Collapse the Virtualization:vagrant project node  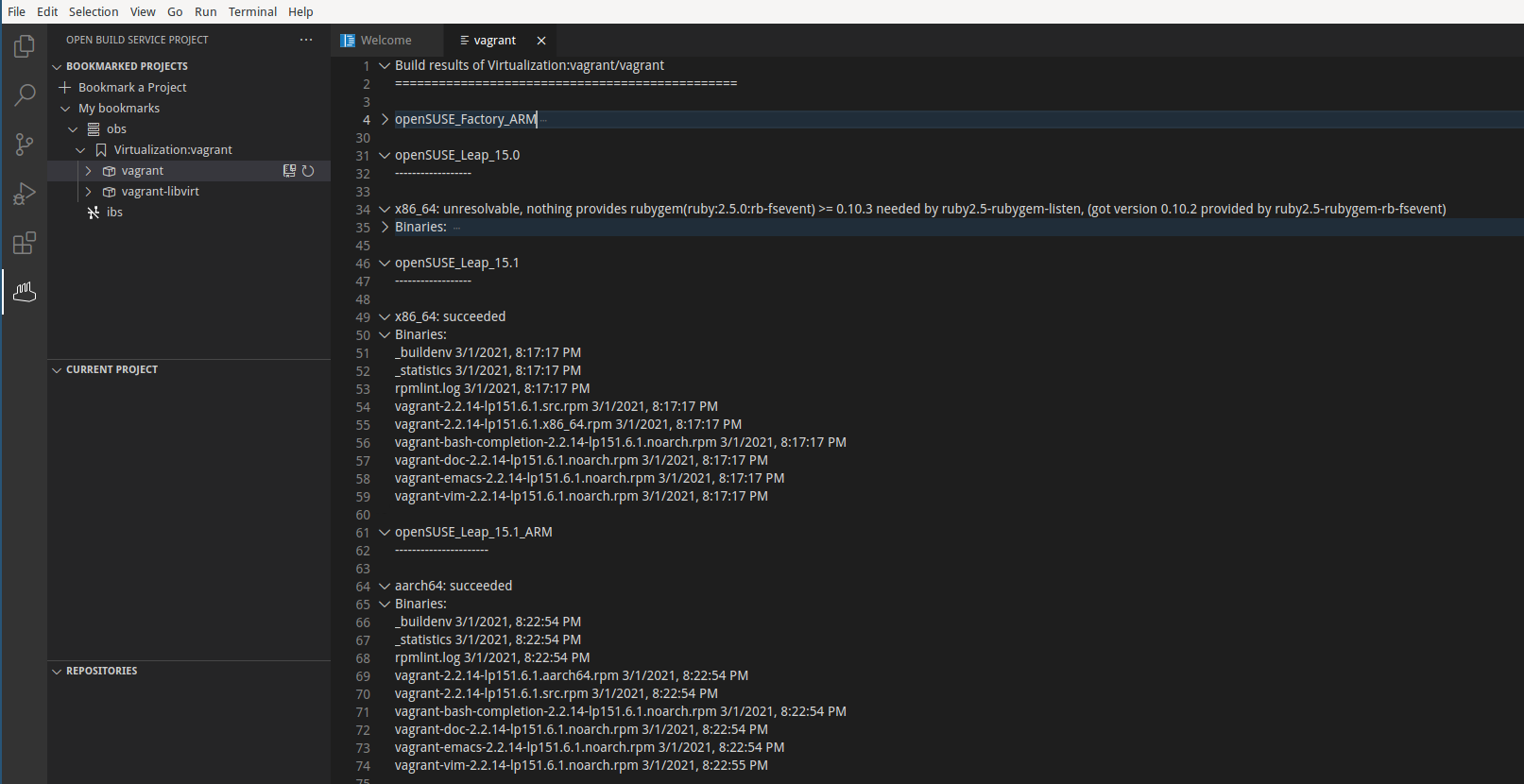coord(80,150)
